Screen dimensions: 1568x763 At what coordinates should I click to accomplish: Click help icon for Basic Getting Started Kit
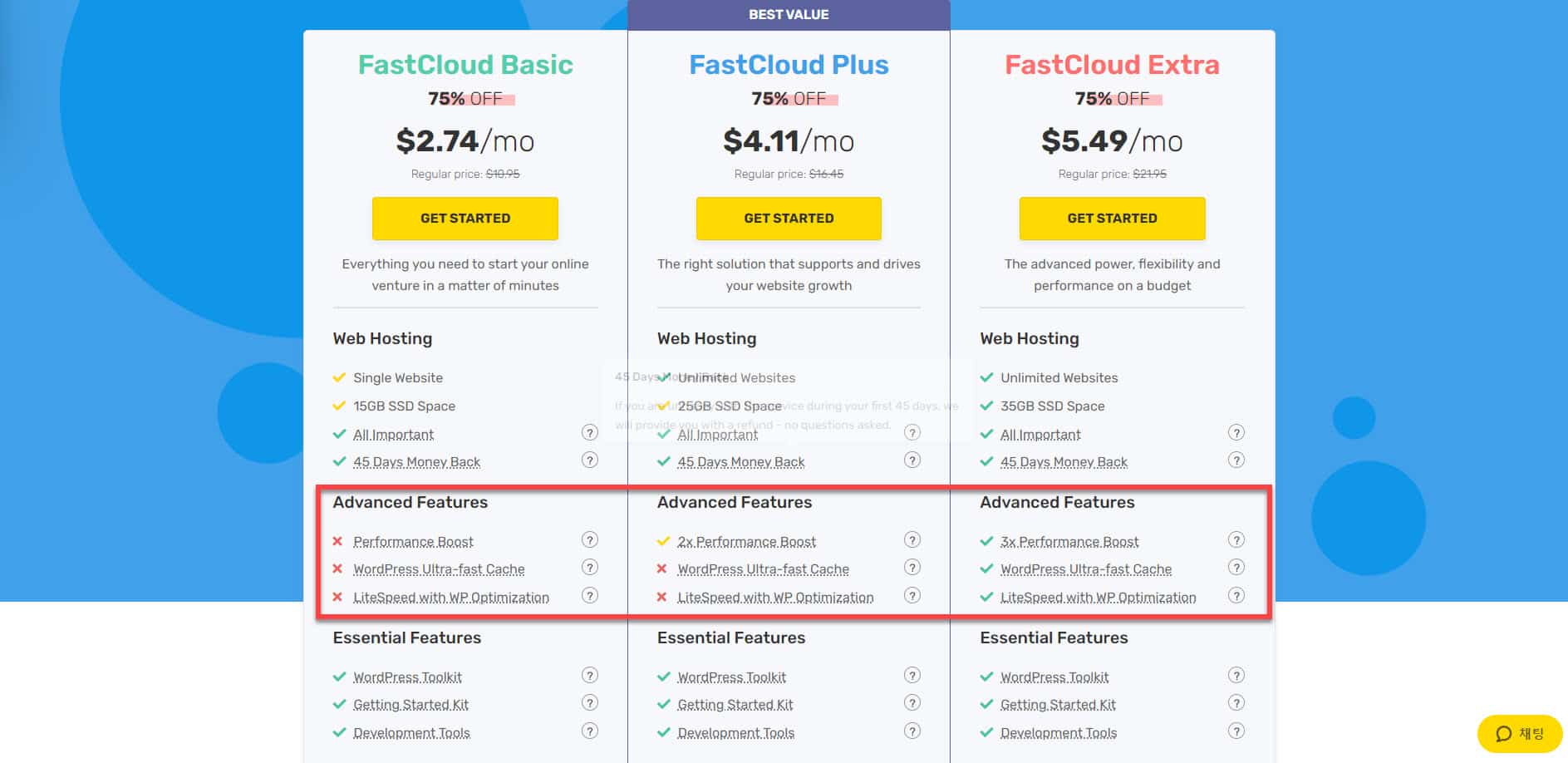590,702
